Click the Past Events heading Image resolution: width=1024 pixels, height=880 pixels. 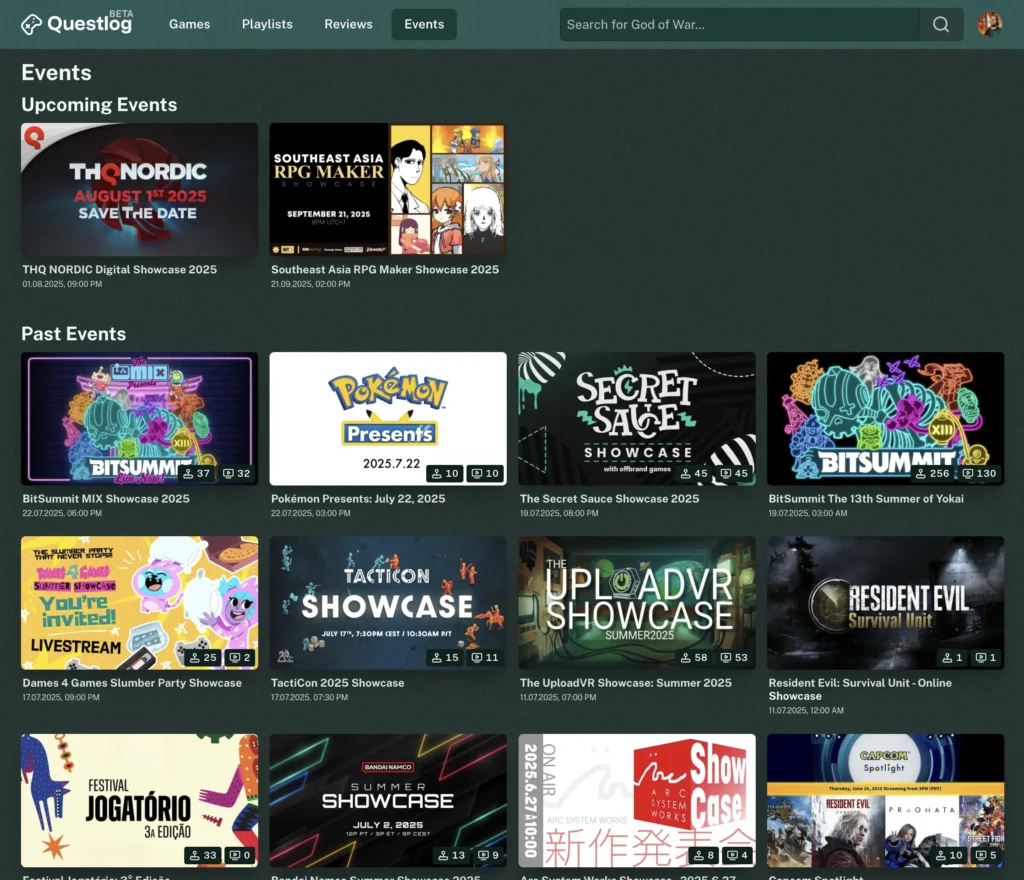(x=74, y=334)
